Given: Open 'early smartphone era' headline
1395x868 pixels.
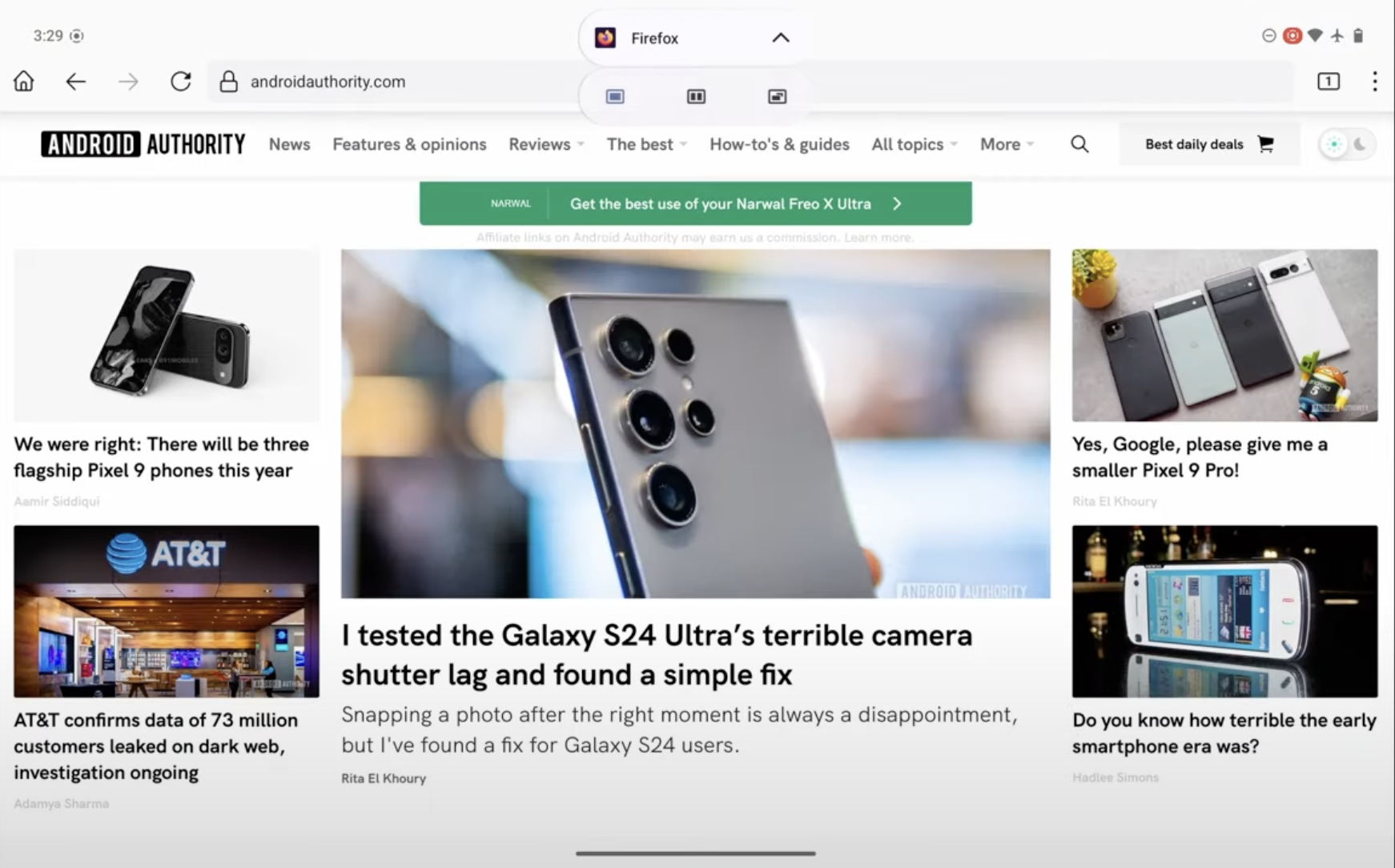Looking at the screenshot, I should (x=1224, y=733).
